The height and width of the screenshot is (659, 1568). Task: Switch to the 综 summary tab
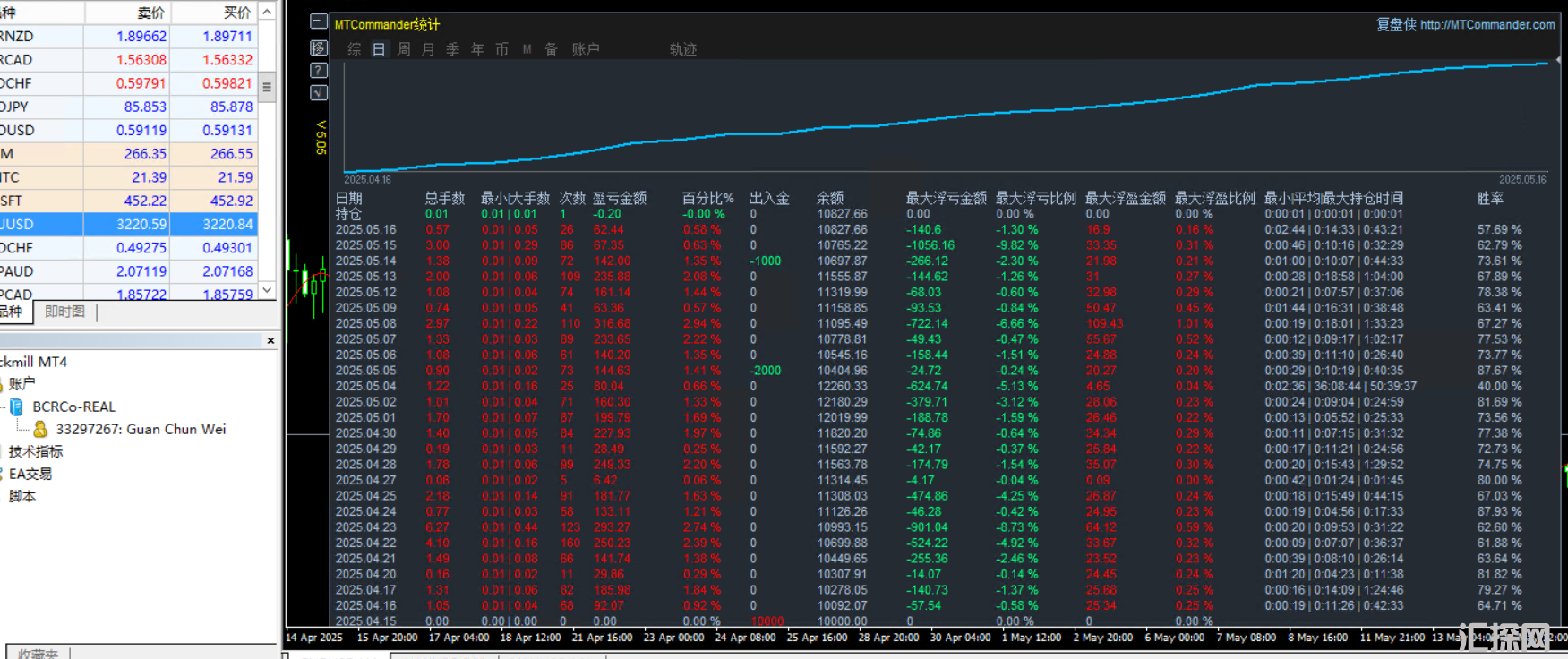[x=355, y=49]
